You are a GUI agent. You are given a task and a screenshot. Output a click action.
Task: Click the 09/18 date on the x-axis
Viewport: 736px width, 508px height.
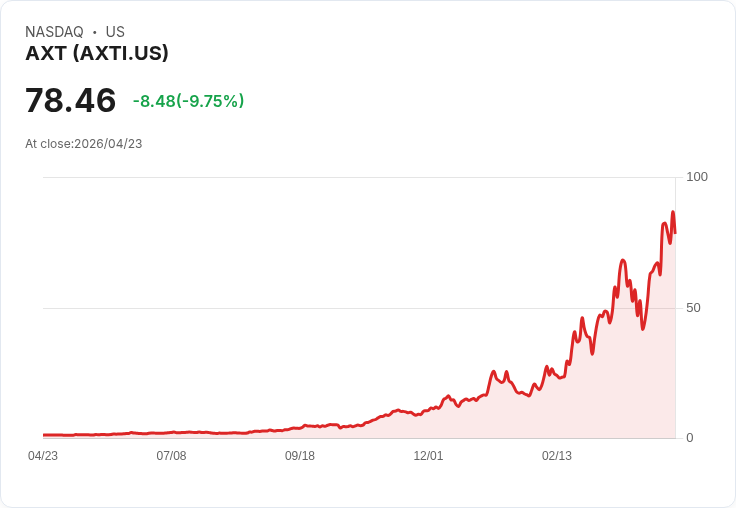tap(299, 456)
